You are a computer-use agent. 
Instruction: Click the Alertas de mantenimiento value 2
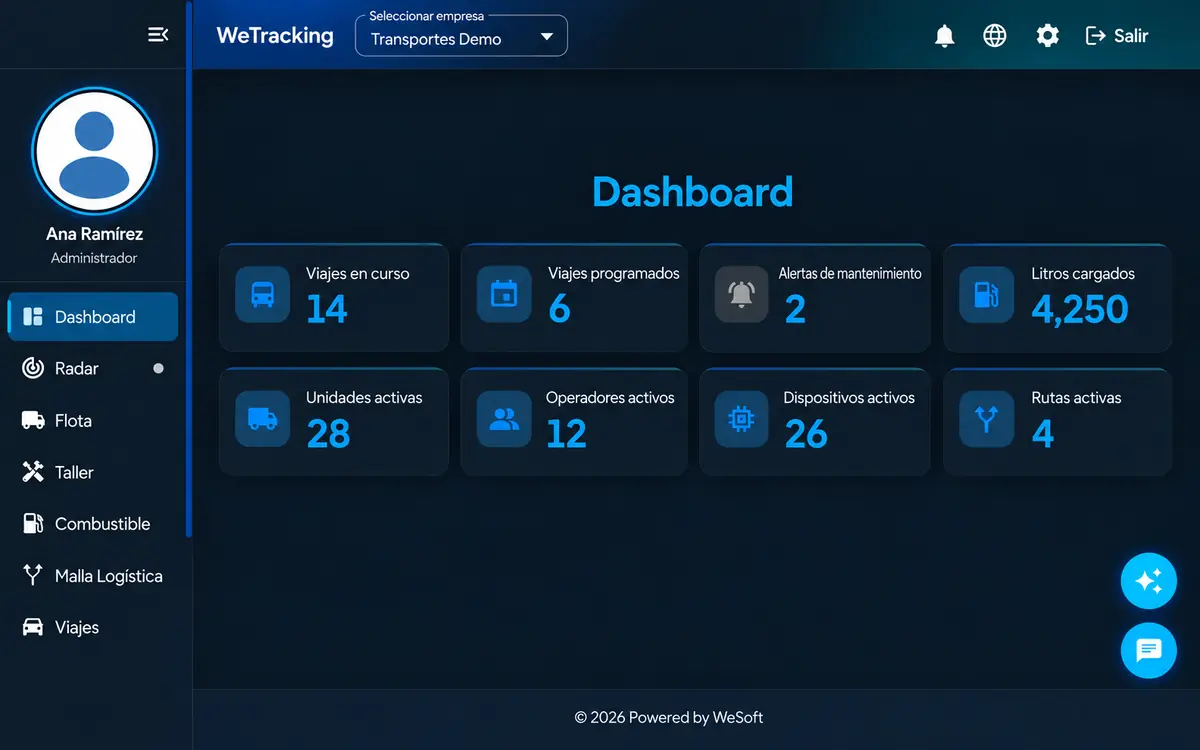(795, 309)
